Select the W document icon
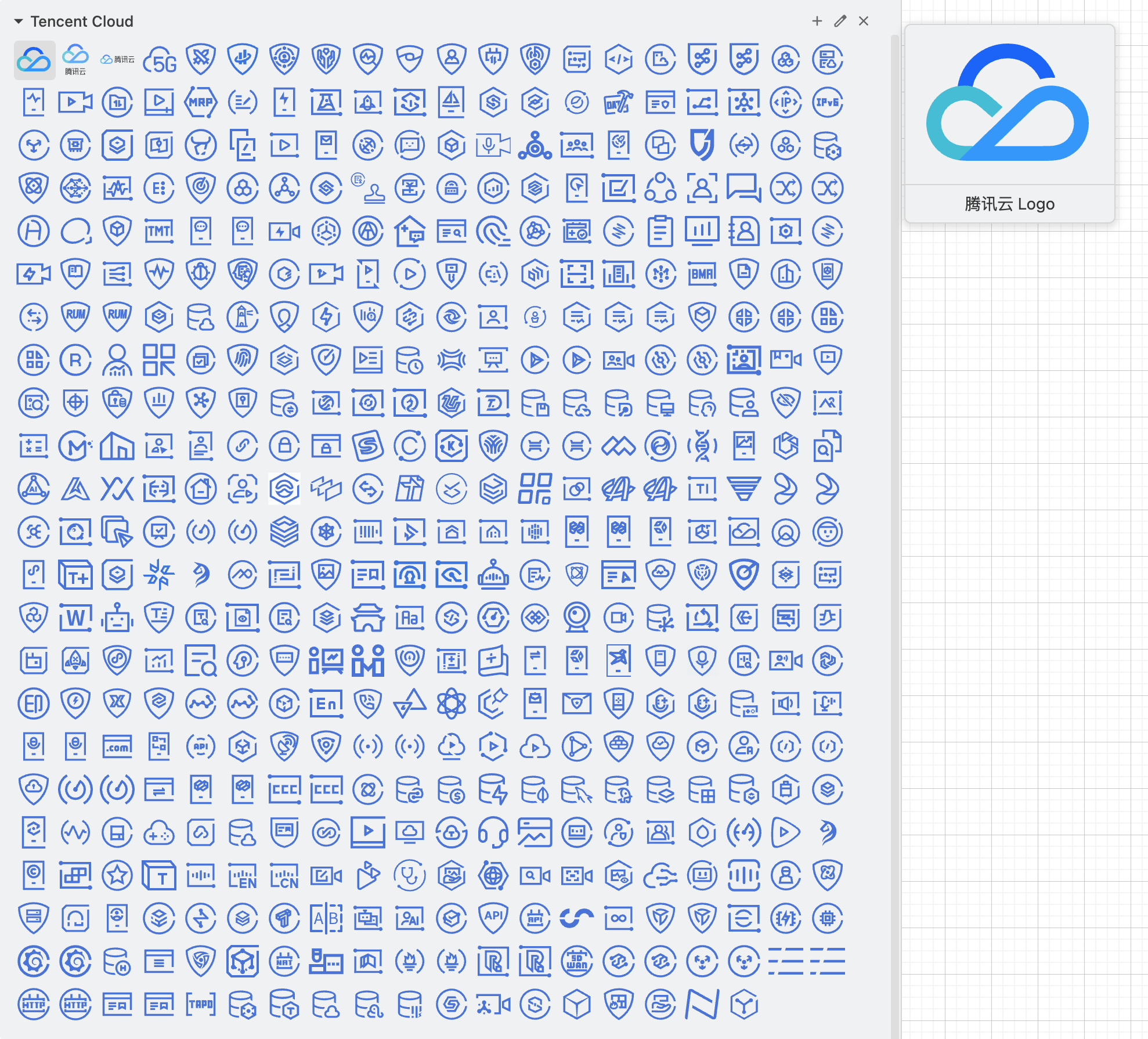Image resolution: width=1148 pixels, height=1039 pixels. 75,618
